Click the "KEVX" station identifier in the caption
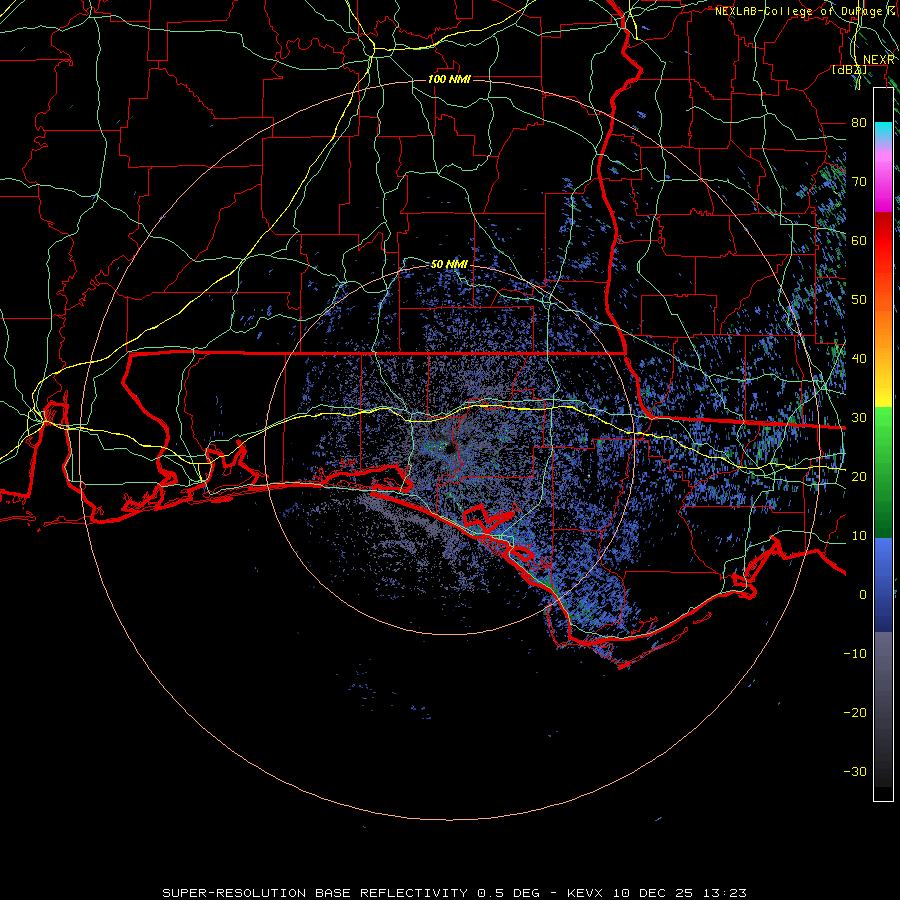Screen dimensions: 900x900 pyautogui.click(x=587, y=893)
